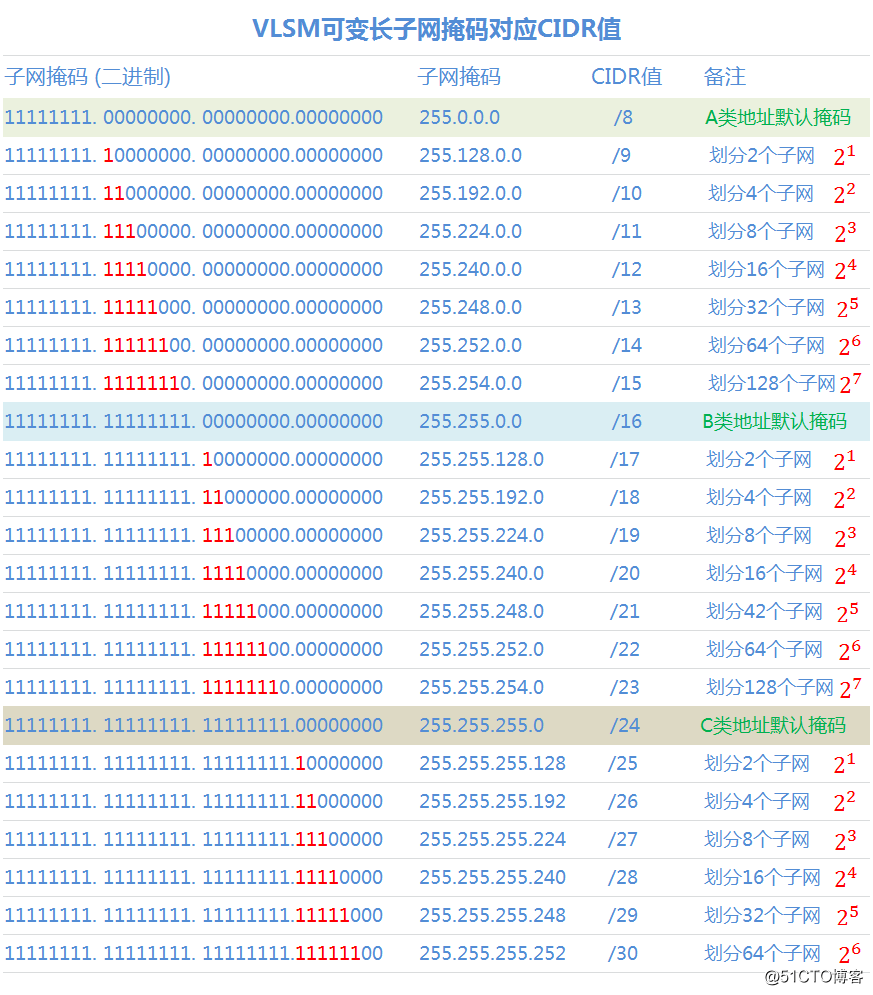Click the /23 CIDR value
Image resolution: width=873 pixels, height=995 pixels.
point(624,687)
